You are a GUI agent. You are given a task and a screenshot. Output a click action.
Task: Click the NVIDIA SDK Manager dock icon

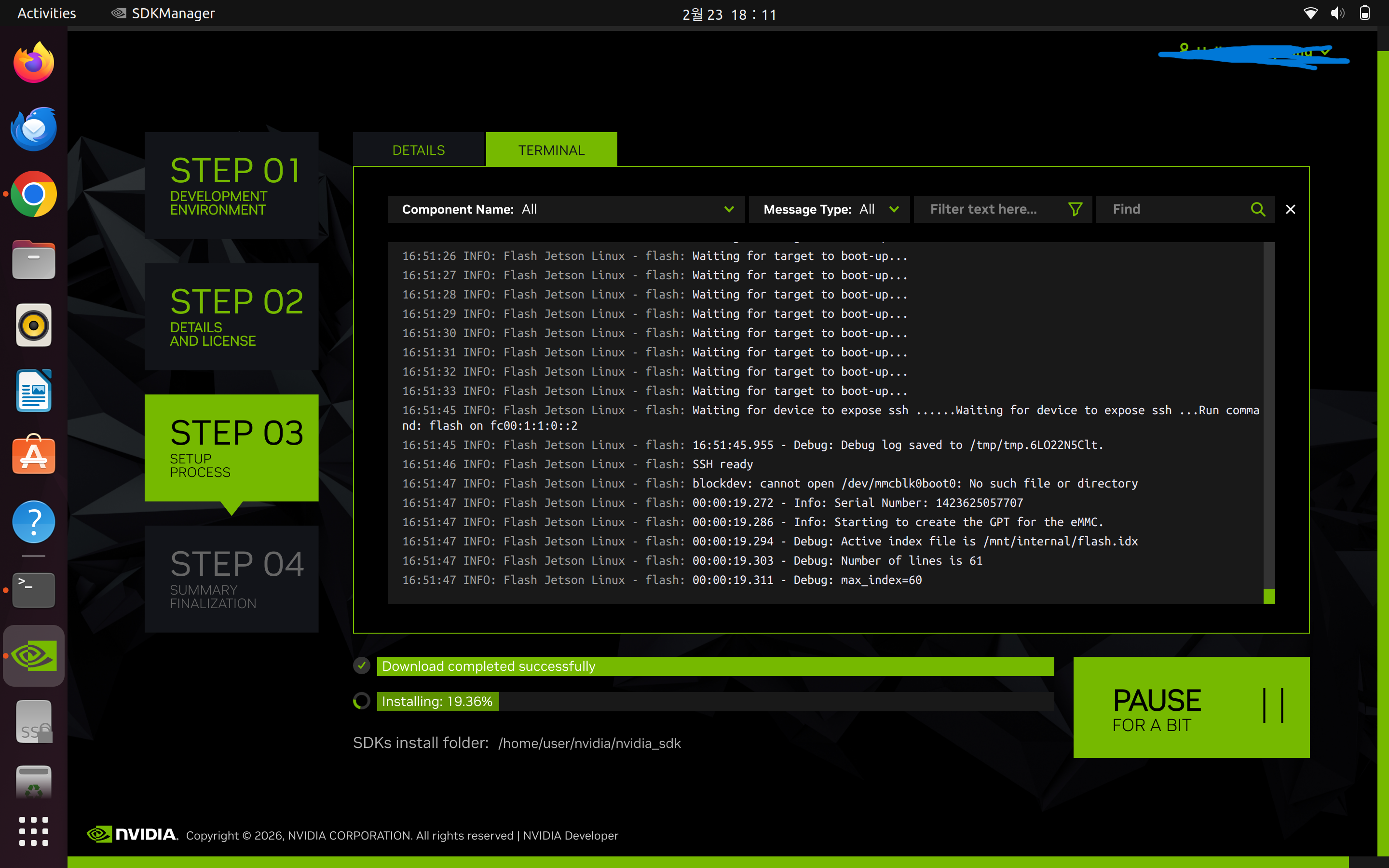point(33,656)
